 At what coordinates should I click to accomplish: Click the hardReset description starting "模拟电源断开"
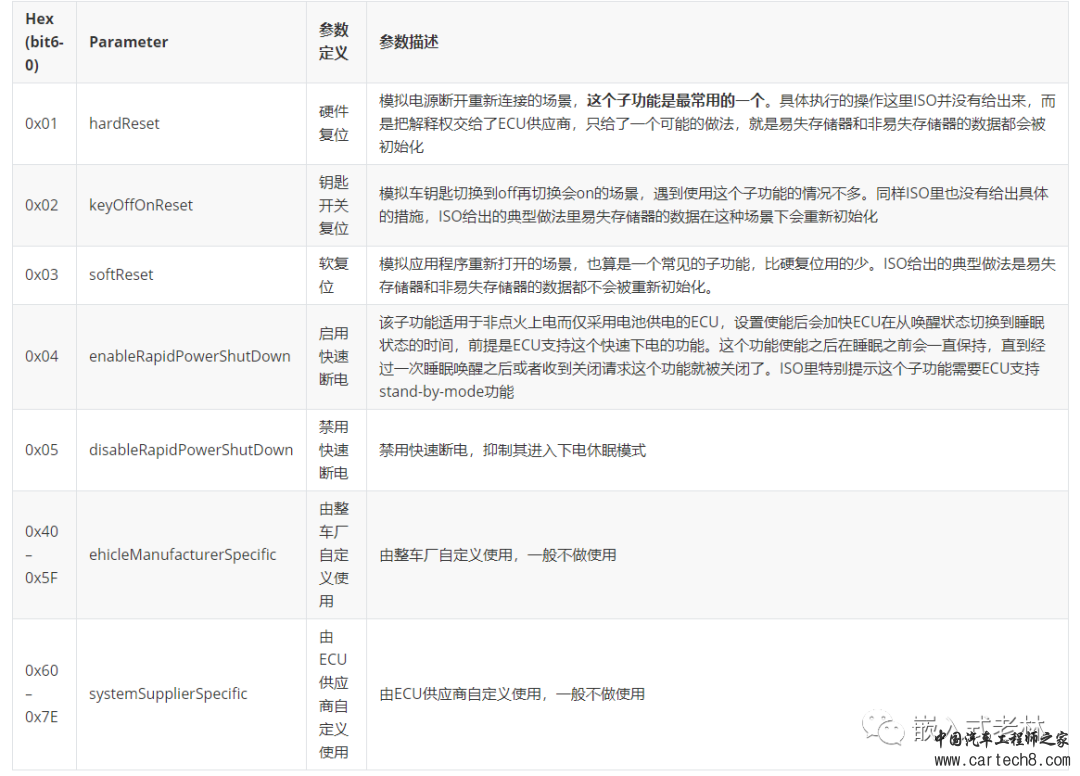(717, 124)
